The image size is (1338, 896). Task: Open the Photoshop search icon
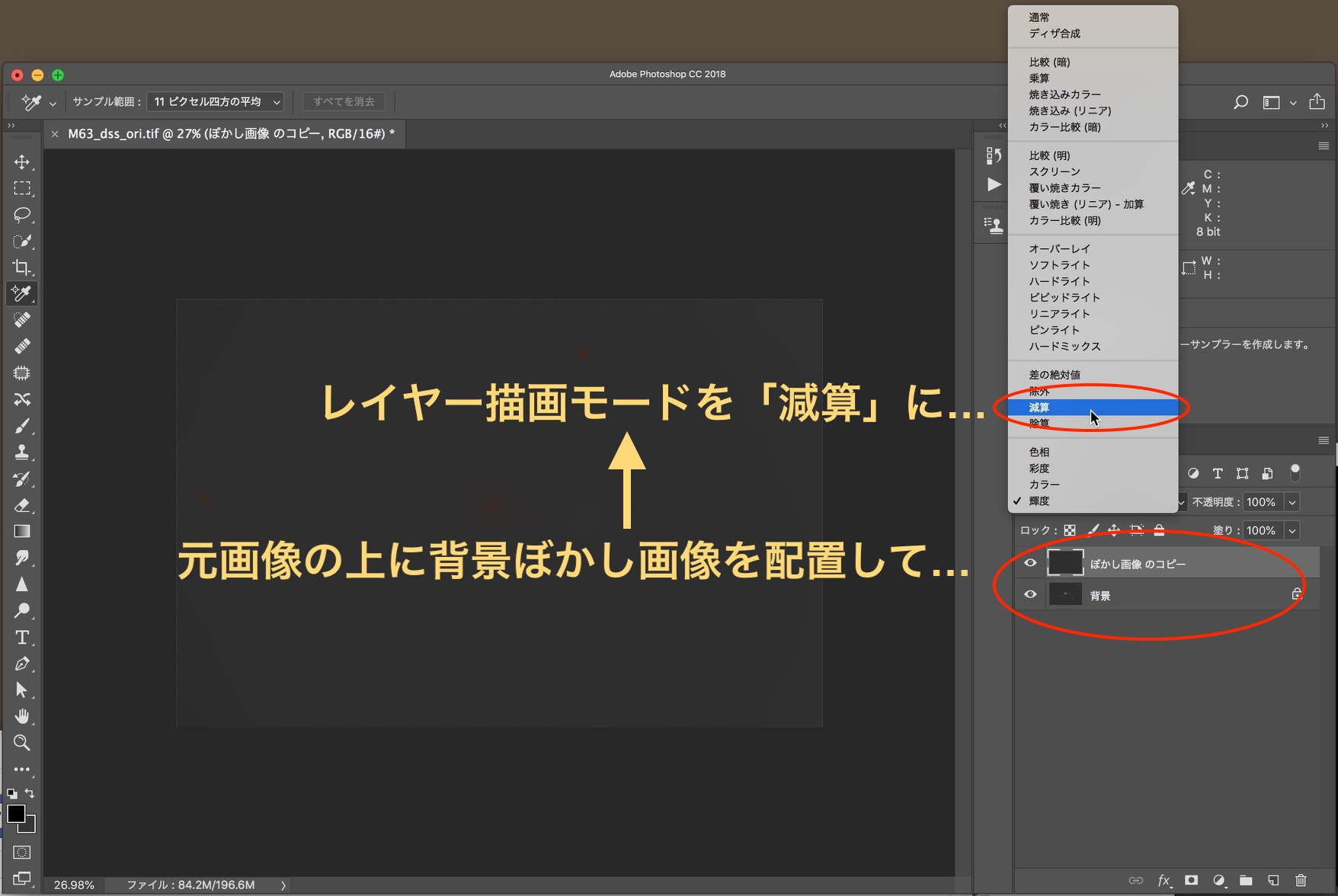pyautogui.click(x=1240, y=102)
